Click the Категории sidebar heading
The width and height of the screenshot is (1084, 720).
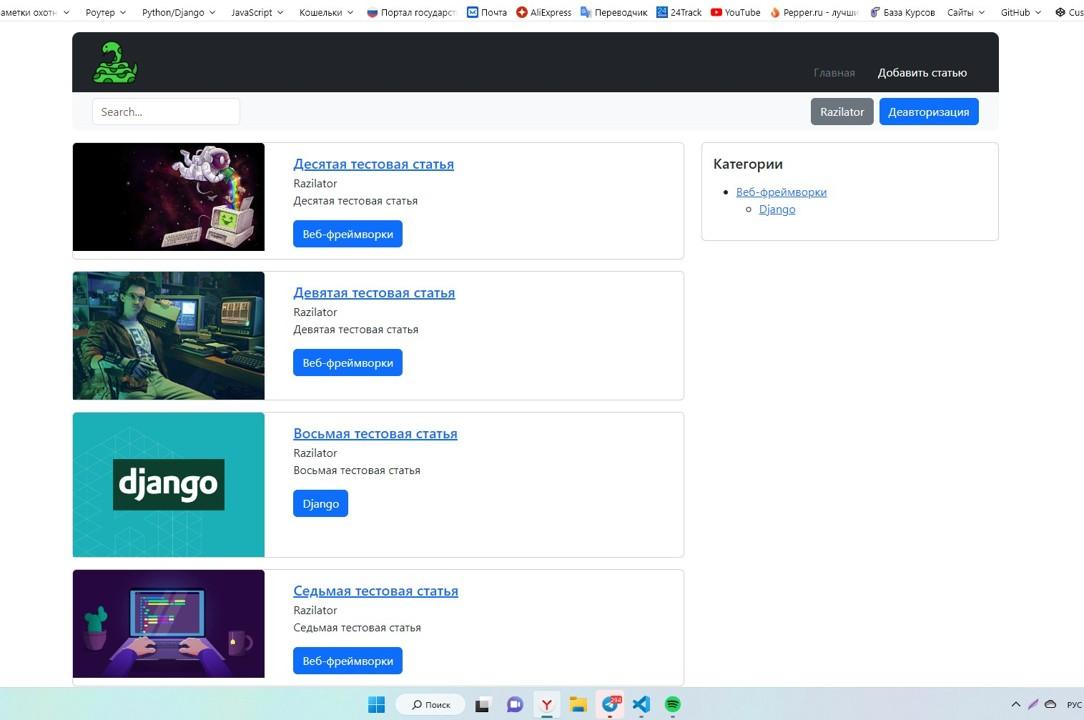748,164
